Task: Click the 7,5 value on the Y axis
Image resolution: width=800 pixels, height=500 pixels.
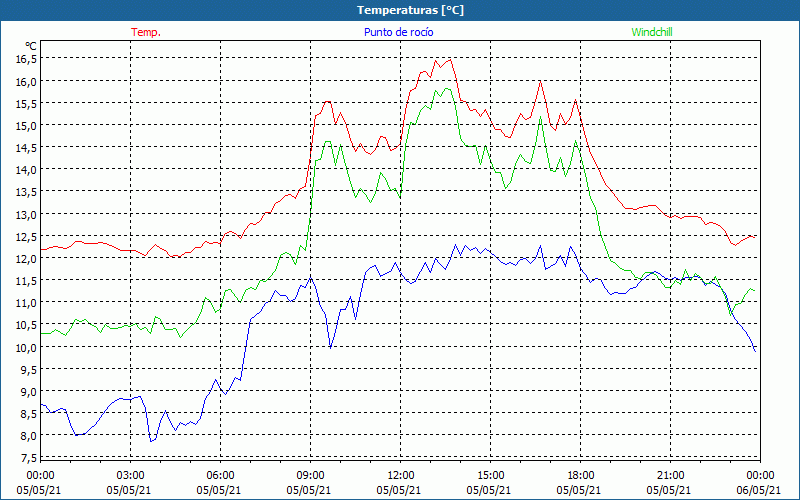Action: pyautogui.click(x=29, y=458)
